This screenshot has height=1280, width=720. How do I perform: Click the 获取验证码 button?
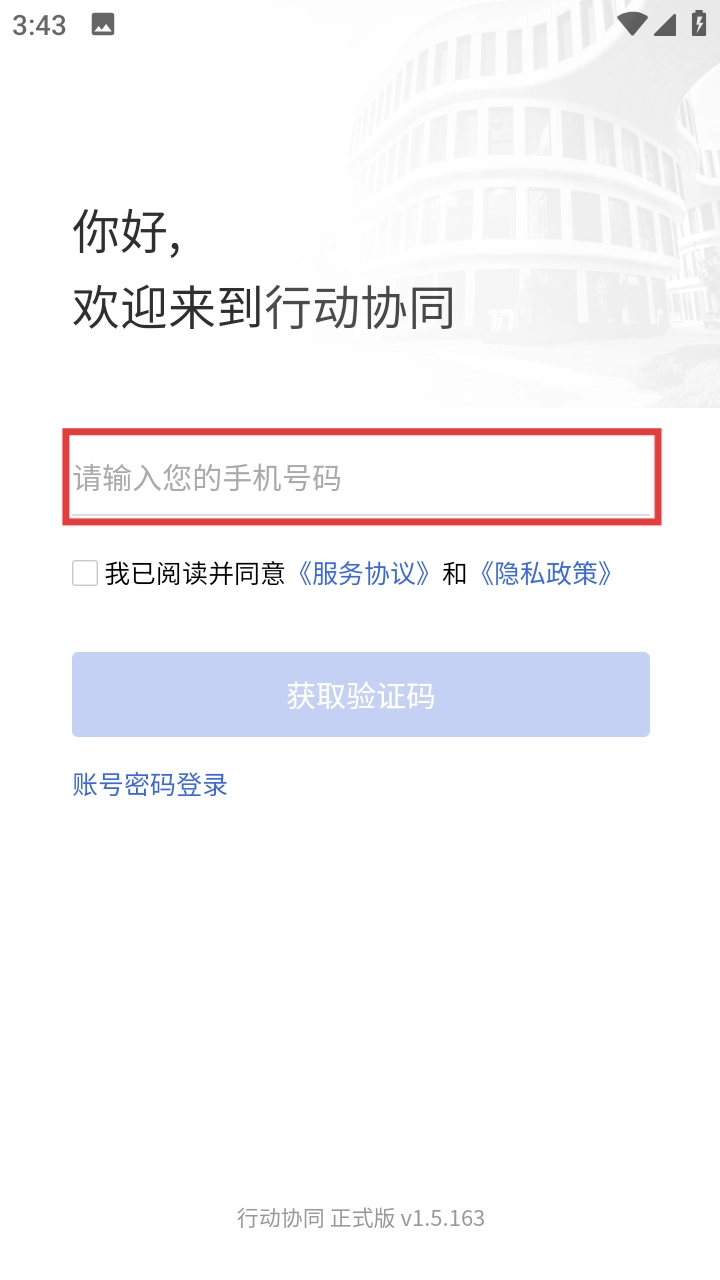point(361,695)
